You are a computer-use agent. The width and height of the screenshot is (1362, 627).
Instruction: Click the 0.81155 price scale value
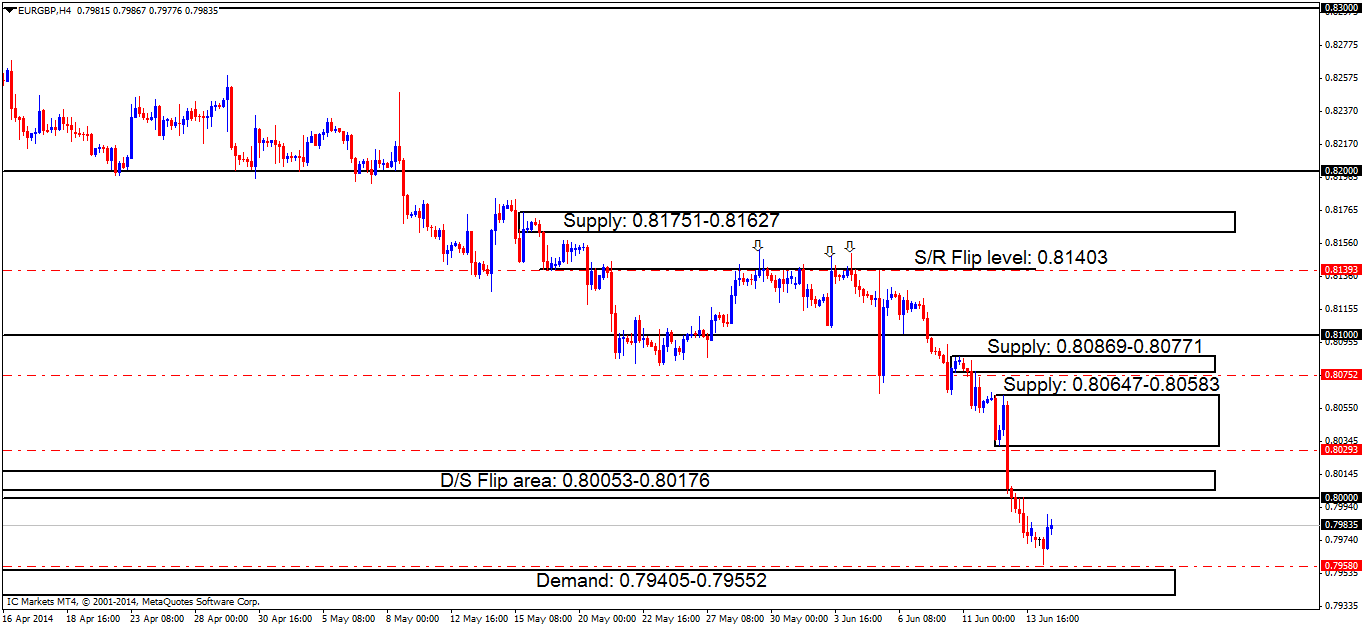[1340, 308]
